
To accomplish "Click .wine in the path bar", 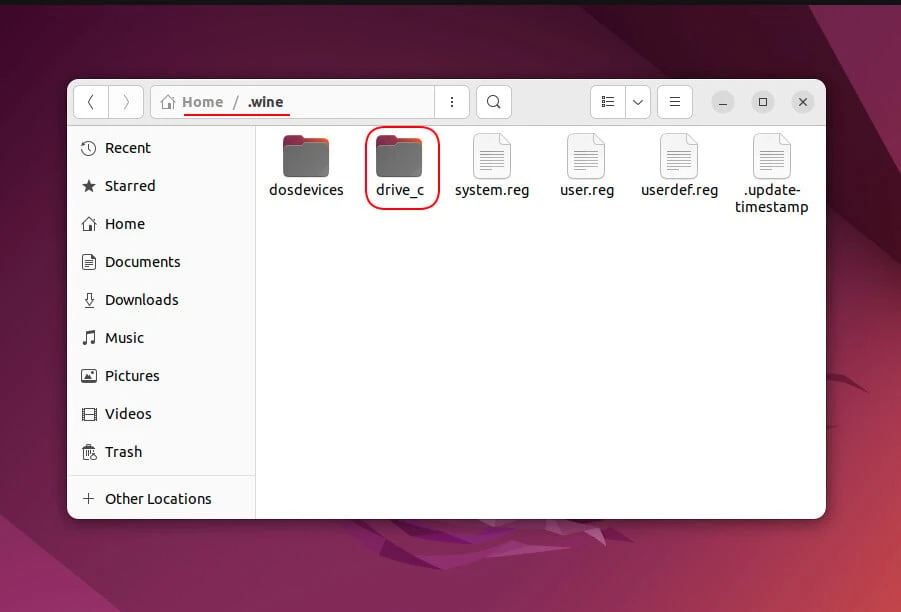I will (267, 102).
